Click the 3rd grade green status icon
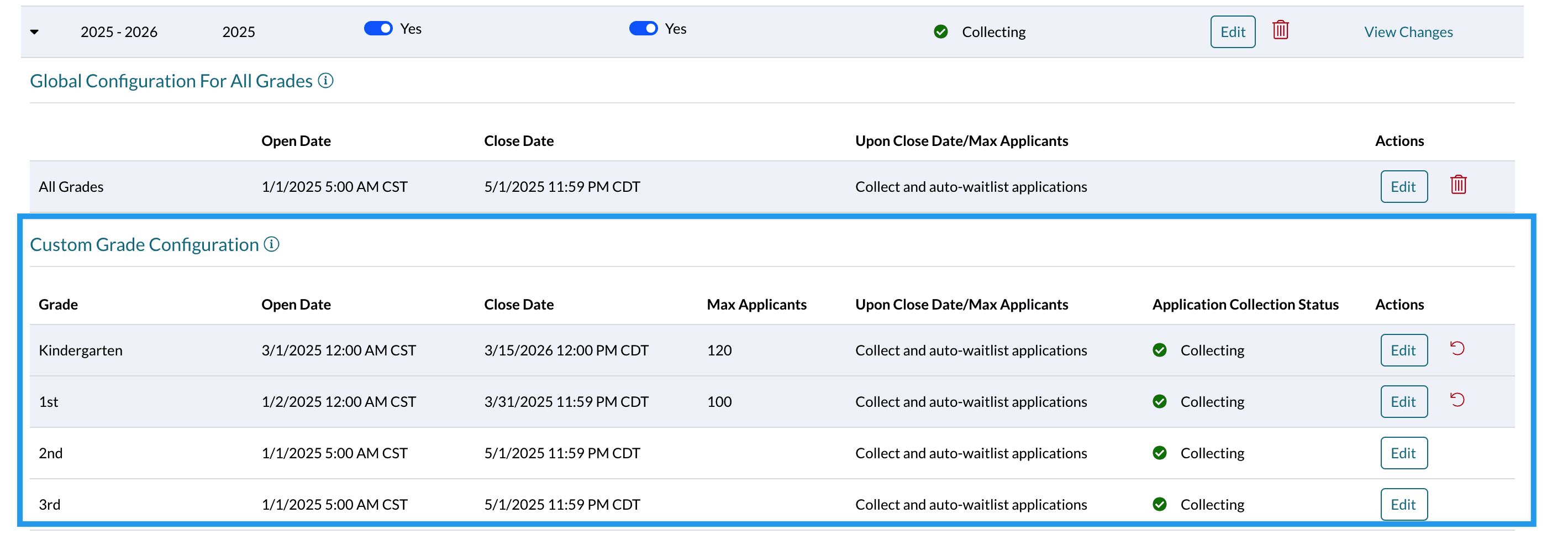Image resolution: width=1568 pixels, height=534 pixels. point(1159,505)
